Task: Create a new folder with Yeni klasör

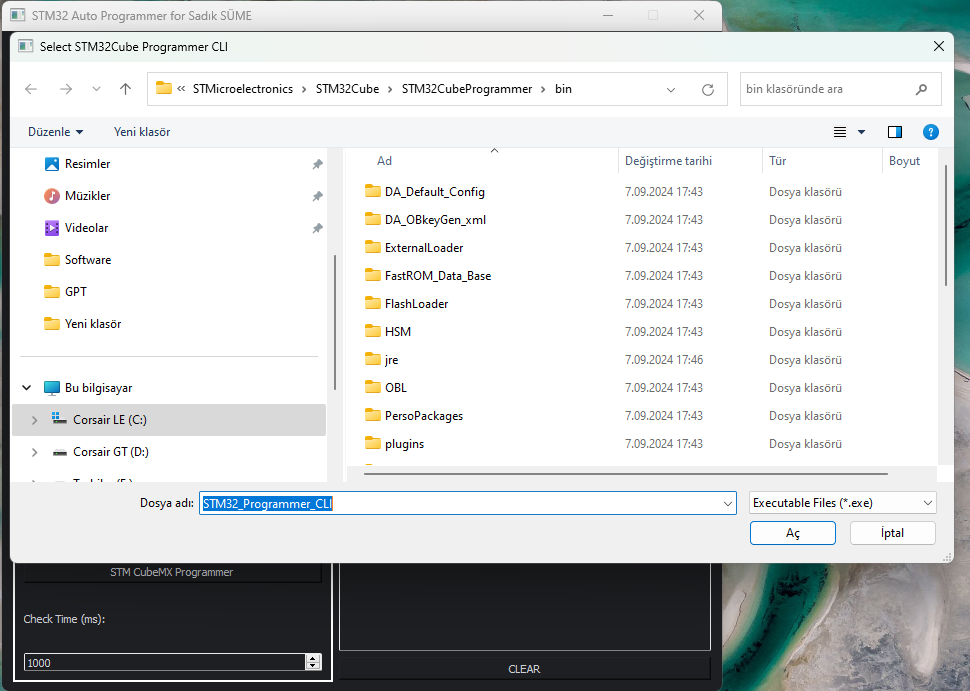Action: tap(142, 132)
